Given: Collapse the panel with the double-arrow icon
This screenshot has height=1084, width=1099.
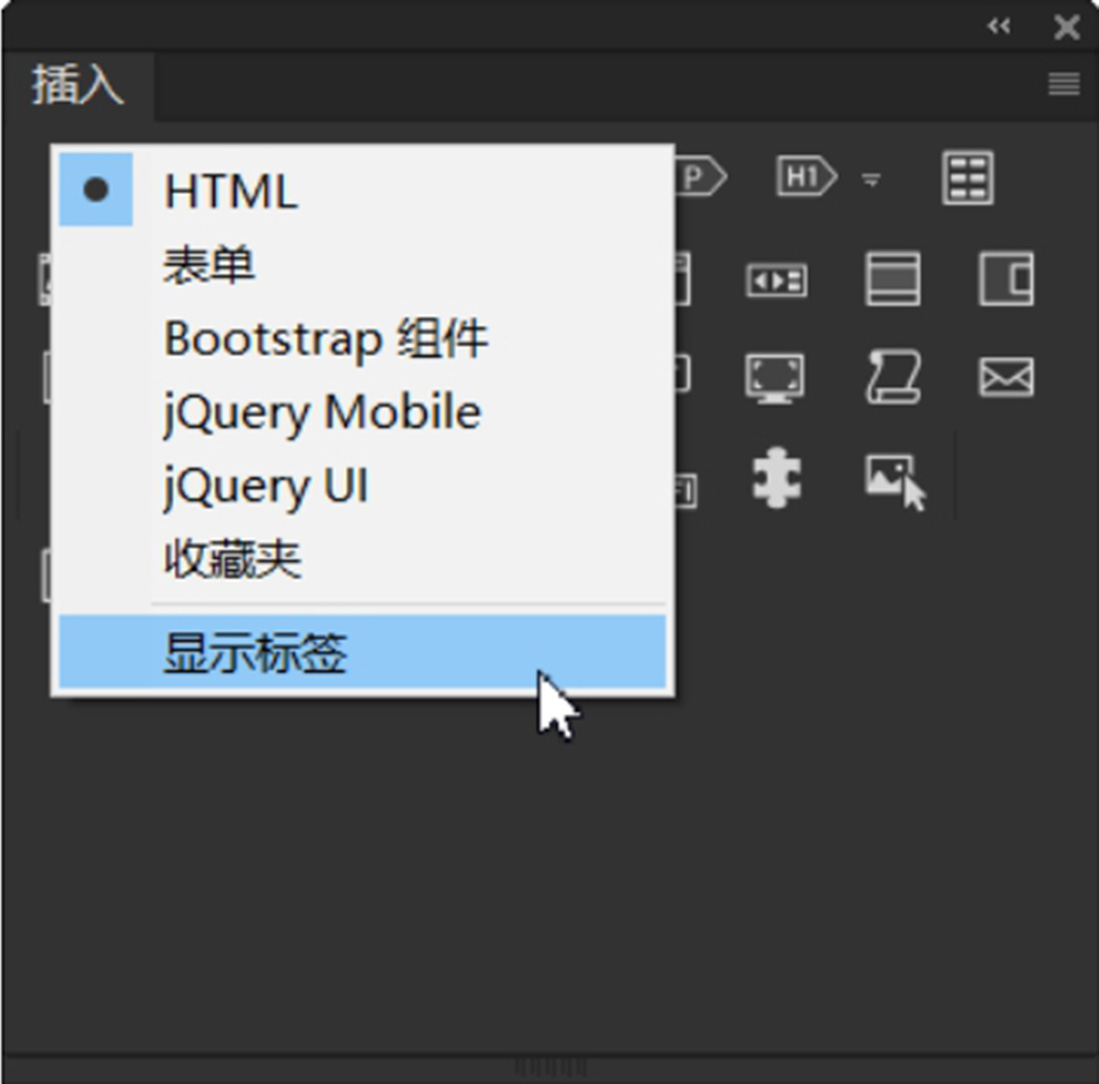Looking at the screenshot, I should pyautogui.click(x=999, y=27).
